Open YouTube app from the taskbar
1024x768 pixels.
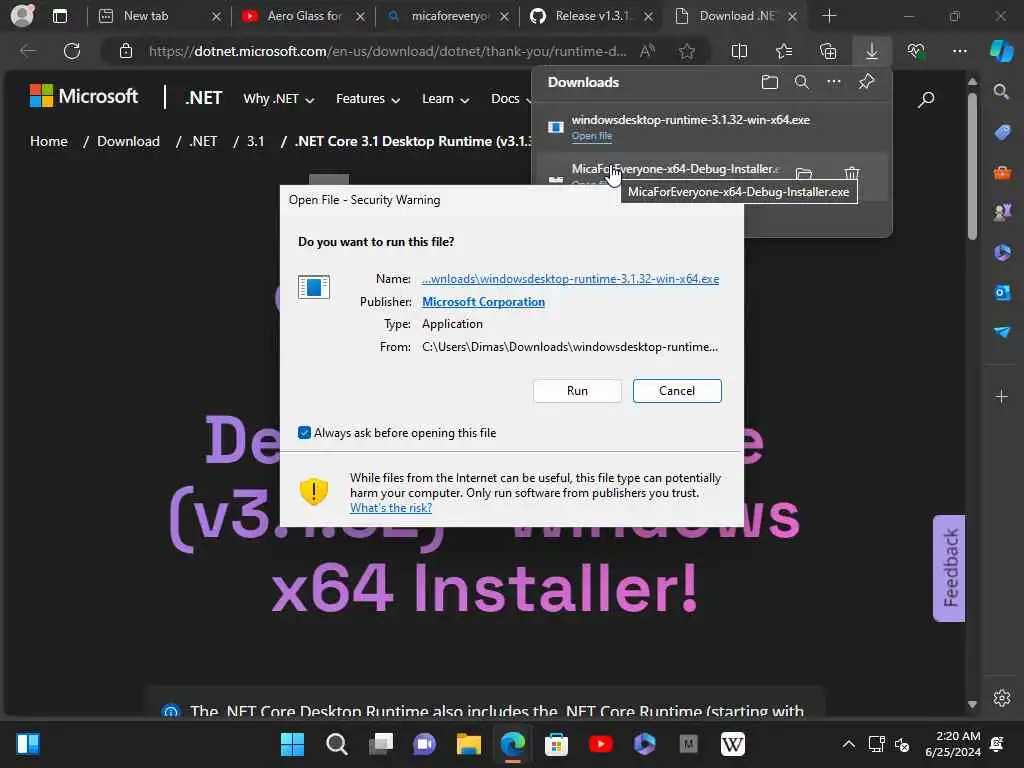pyautogui.click(x=600, y=744)
